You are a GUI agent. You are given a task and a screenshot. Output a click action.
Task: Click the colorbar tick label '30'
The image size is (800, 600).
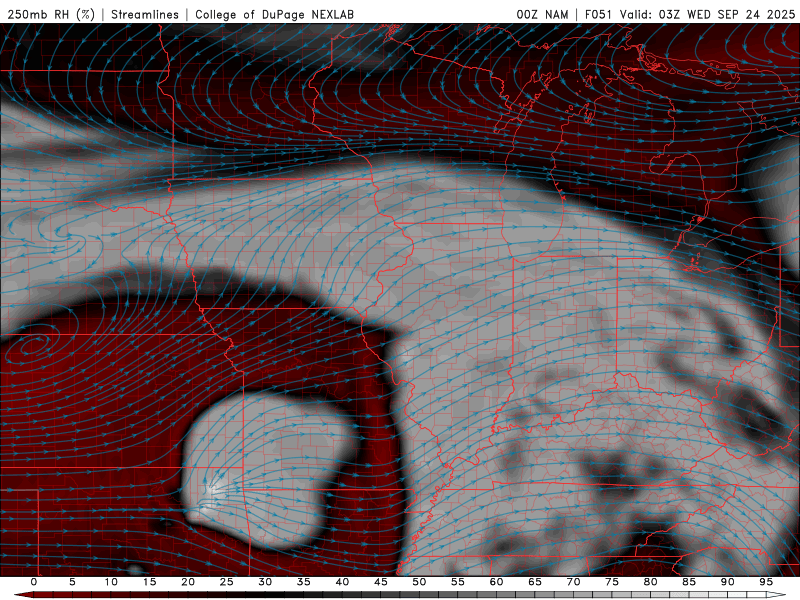[265, 582]
